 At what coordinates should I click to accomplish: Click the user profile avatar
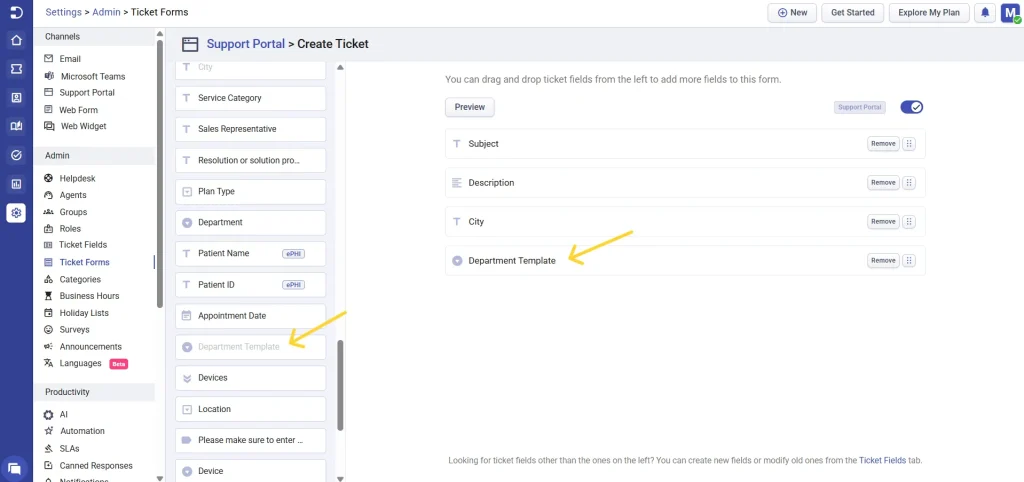(1009, 13)
